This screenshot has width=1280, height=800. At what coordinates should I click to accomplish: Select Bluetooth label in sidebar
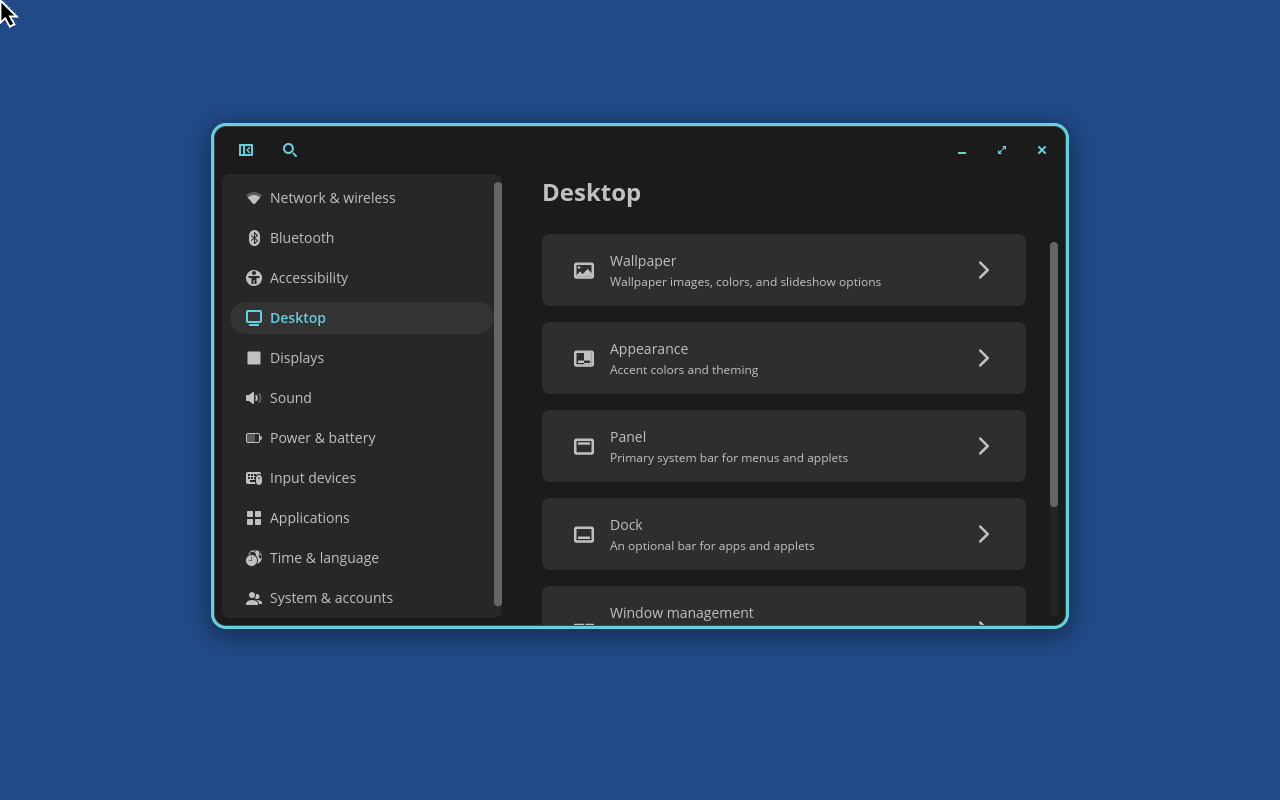click(x=302, y=238)
